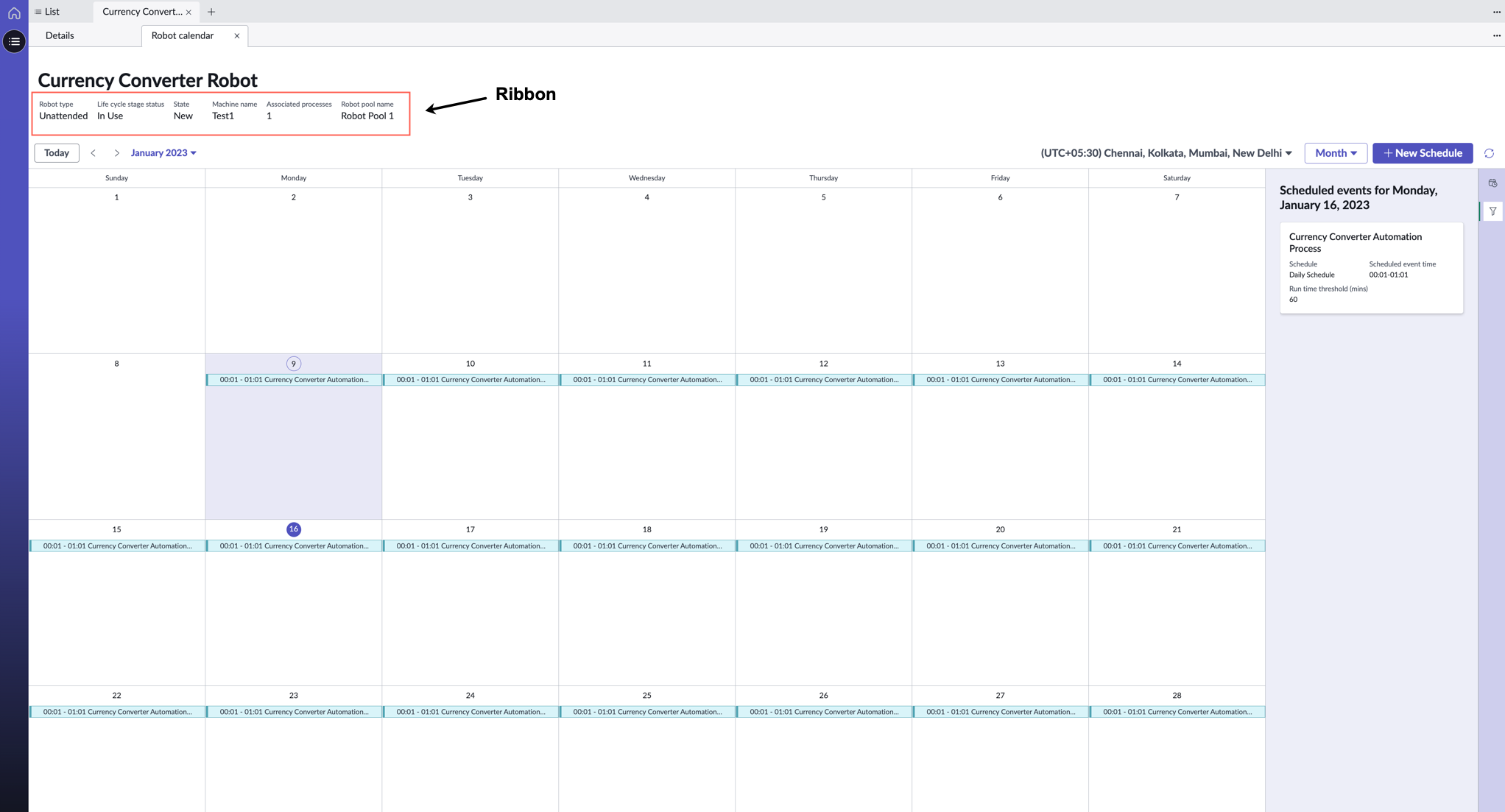Open the scheduled event on Tuesday the 17th

[470, 546]
